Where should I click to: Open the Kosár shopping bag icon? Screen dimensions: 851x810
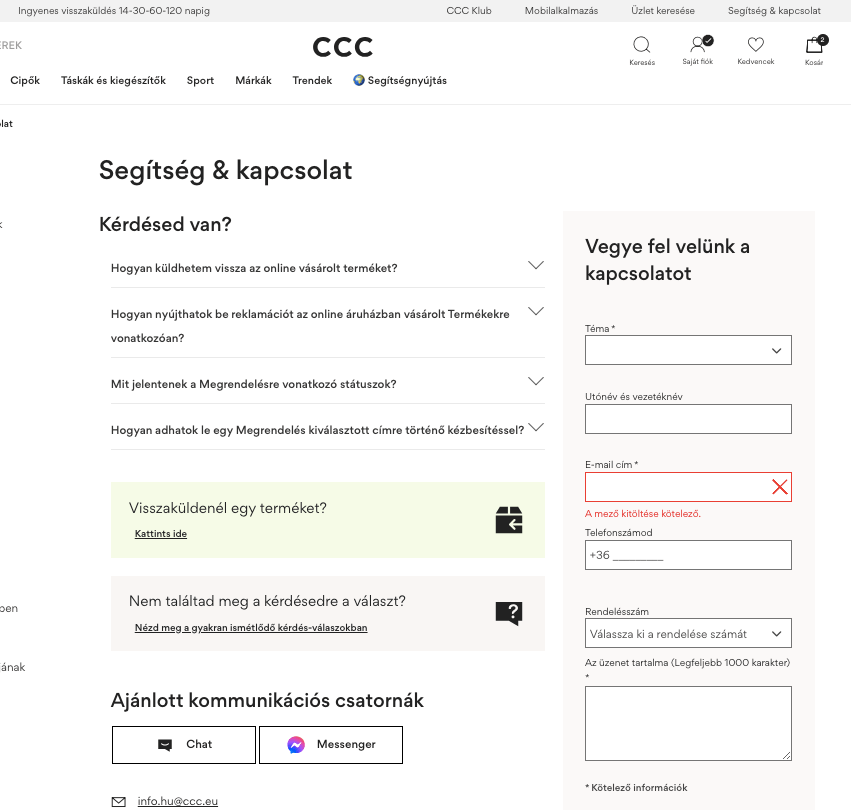pyautogui.click(x=814, y=45)
